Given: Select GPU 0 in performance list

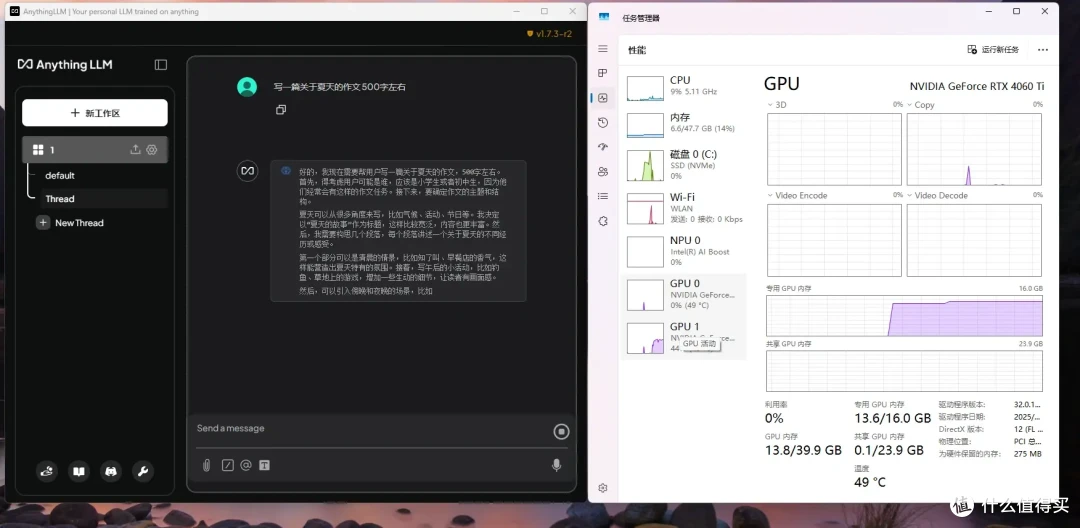Looking at the screenshot, I should (684, 294).
